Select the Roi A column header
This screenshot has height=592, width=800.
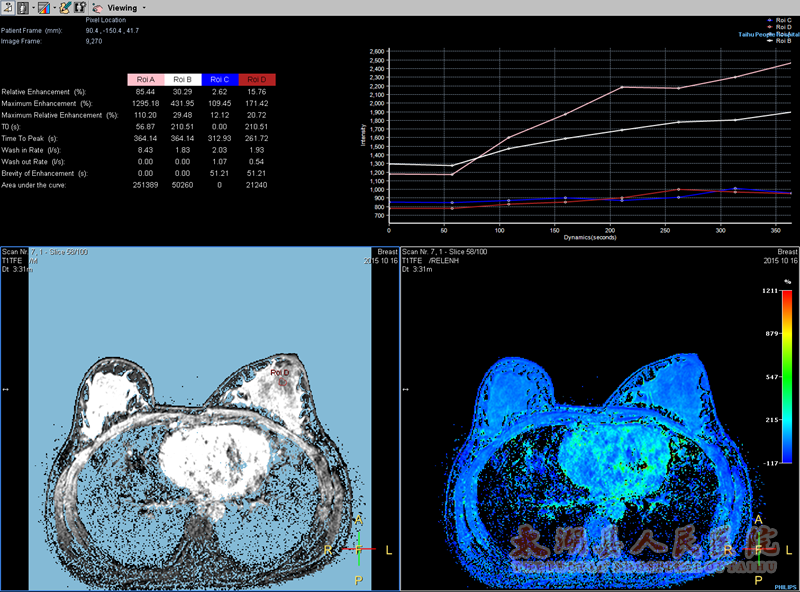coord(145,79)
